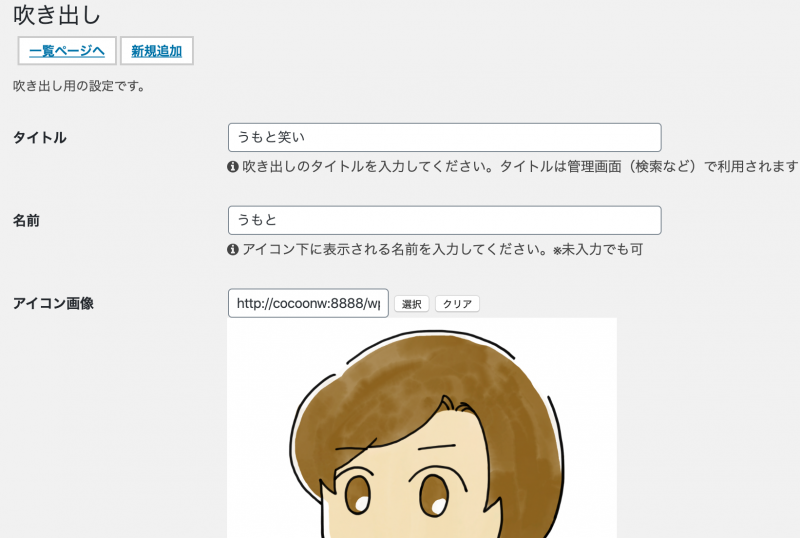Click the info icon beside the title hint
The height and width of the screenshot is (538, 800).
233,166
